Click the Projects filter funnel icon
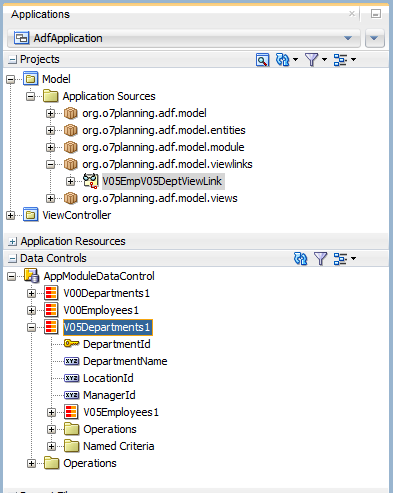The height and width of the screenshot is (493, 393). click(311, 60)
